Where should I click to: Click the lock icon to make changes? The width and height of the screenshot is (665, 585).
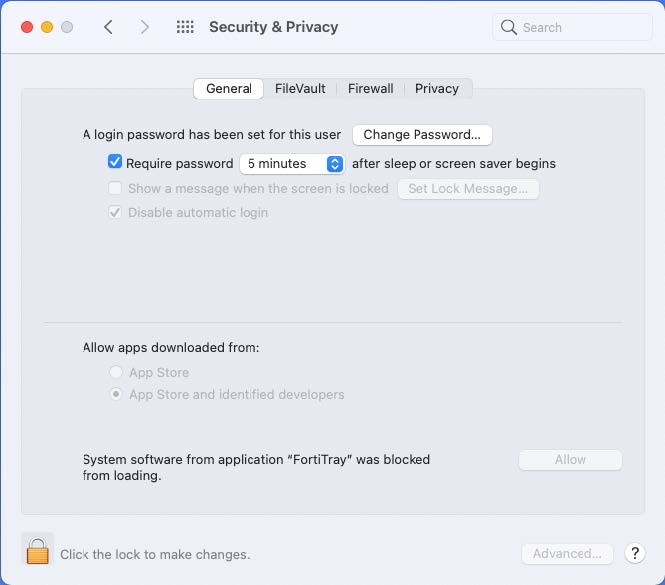pos(37,550)
